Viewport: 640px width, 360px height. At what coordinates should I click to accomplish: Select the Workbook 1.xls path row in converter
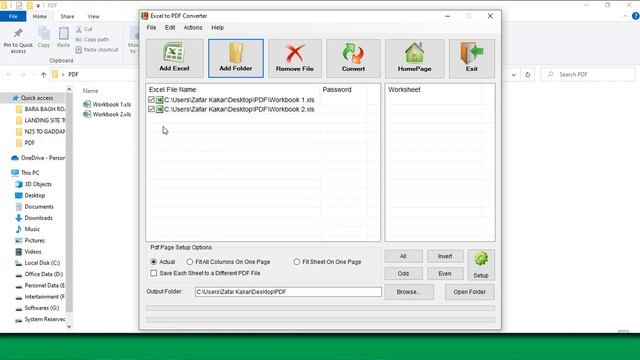(239, 100)
